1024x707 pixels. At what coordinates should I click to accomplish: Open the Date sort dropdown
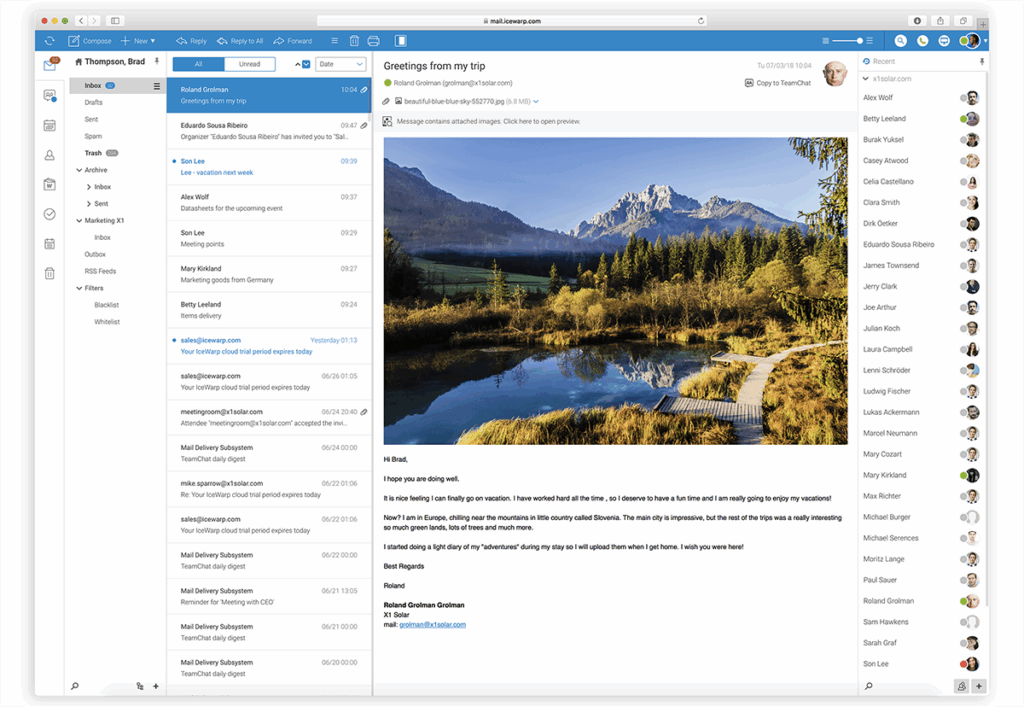click(x=341, y=65)
